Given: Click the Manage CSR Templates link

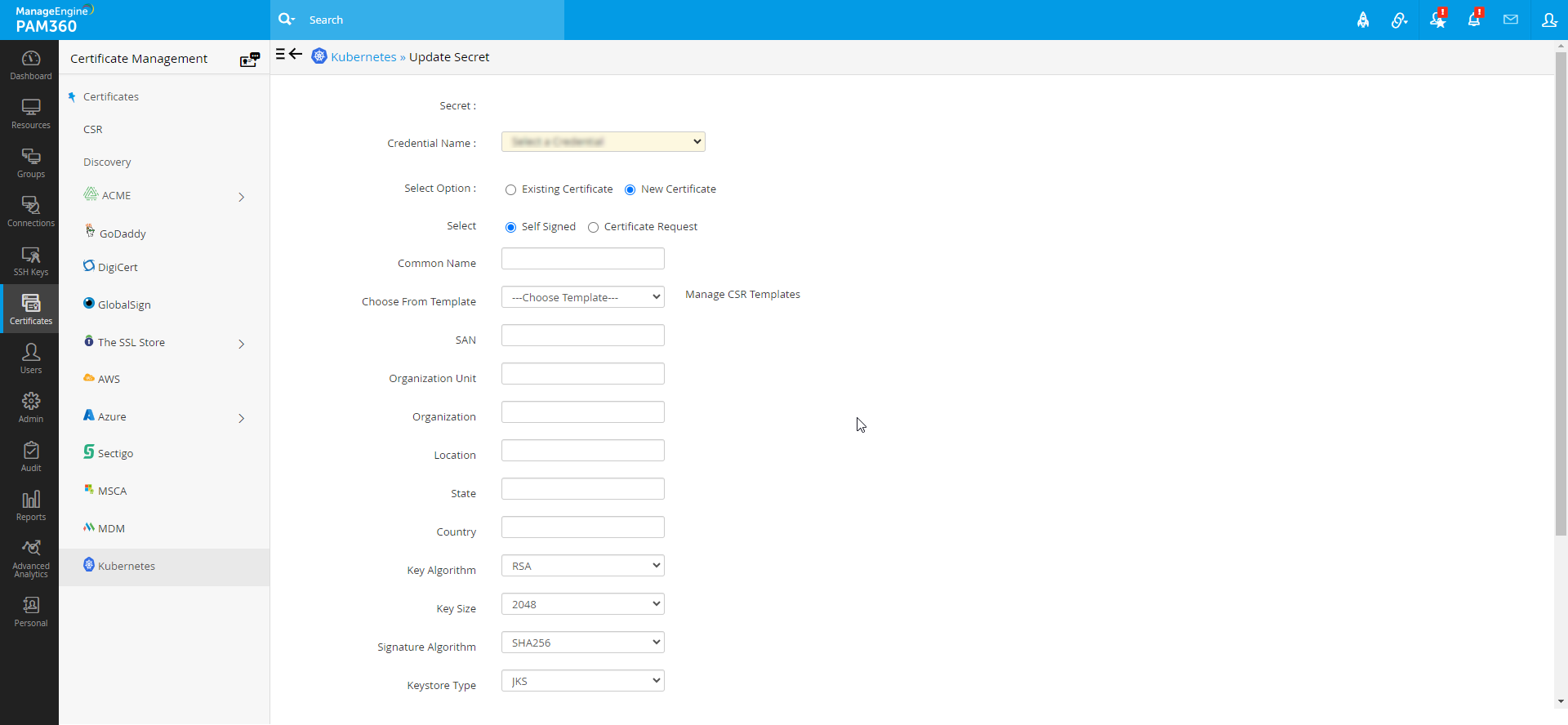Looking at the screenshot, I should (742, 294).
